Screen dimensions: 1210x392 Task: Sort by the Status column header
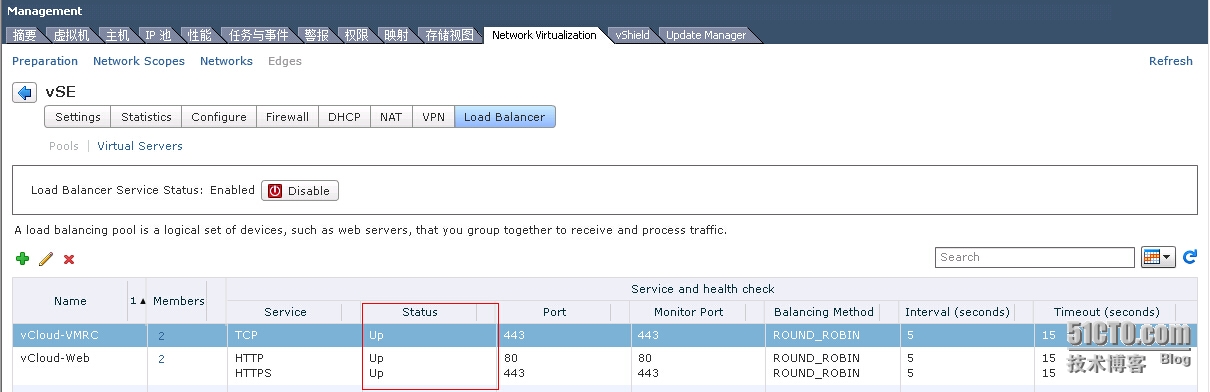pos(420,312)
